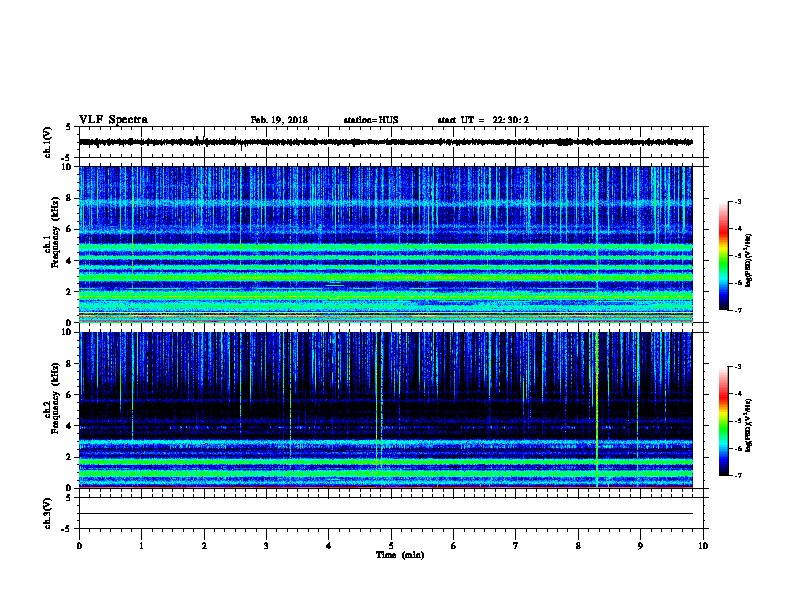Click time axis tick label "0"
The height and width of the screenshot is (612, 792).
tap(79, 546)
